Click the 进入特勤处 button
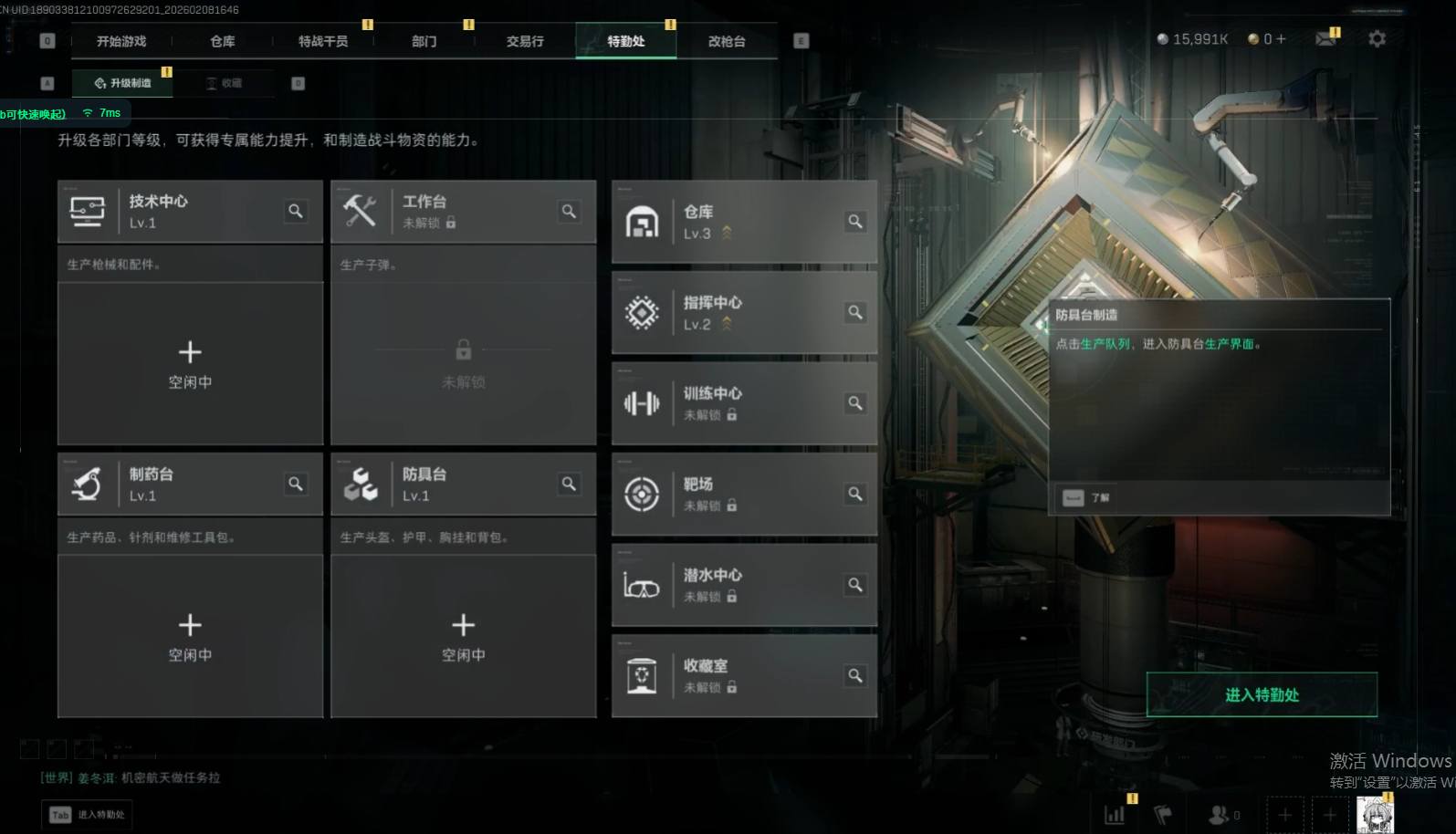Viewport: 1456px width, 834px height. pos(1262,694)
